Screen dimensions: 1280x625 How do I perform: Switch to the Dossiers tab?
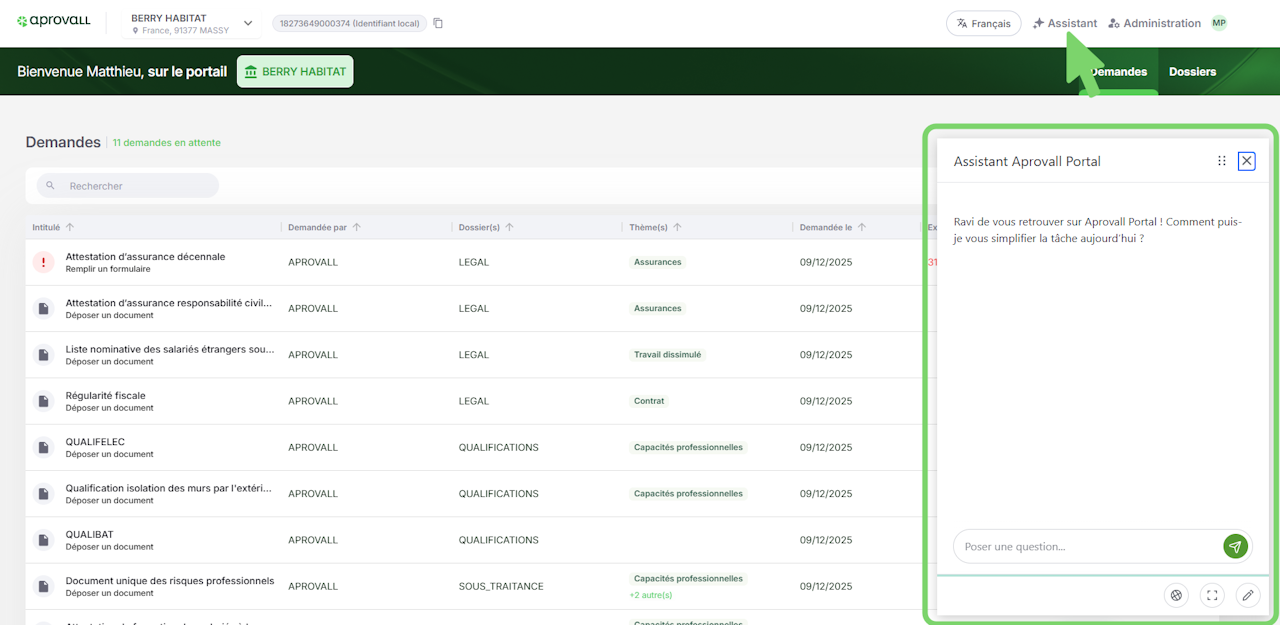[x=1192, y=72]
